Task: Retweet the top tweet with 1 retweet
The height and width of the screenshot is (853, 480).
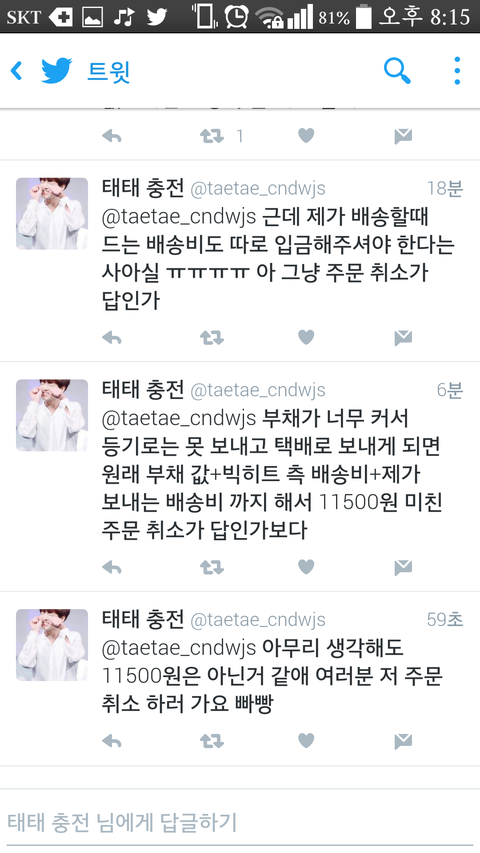Action: pos(212,136)
